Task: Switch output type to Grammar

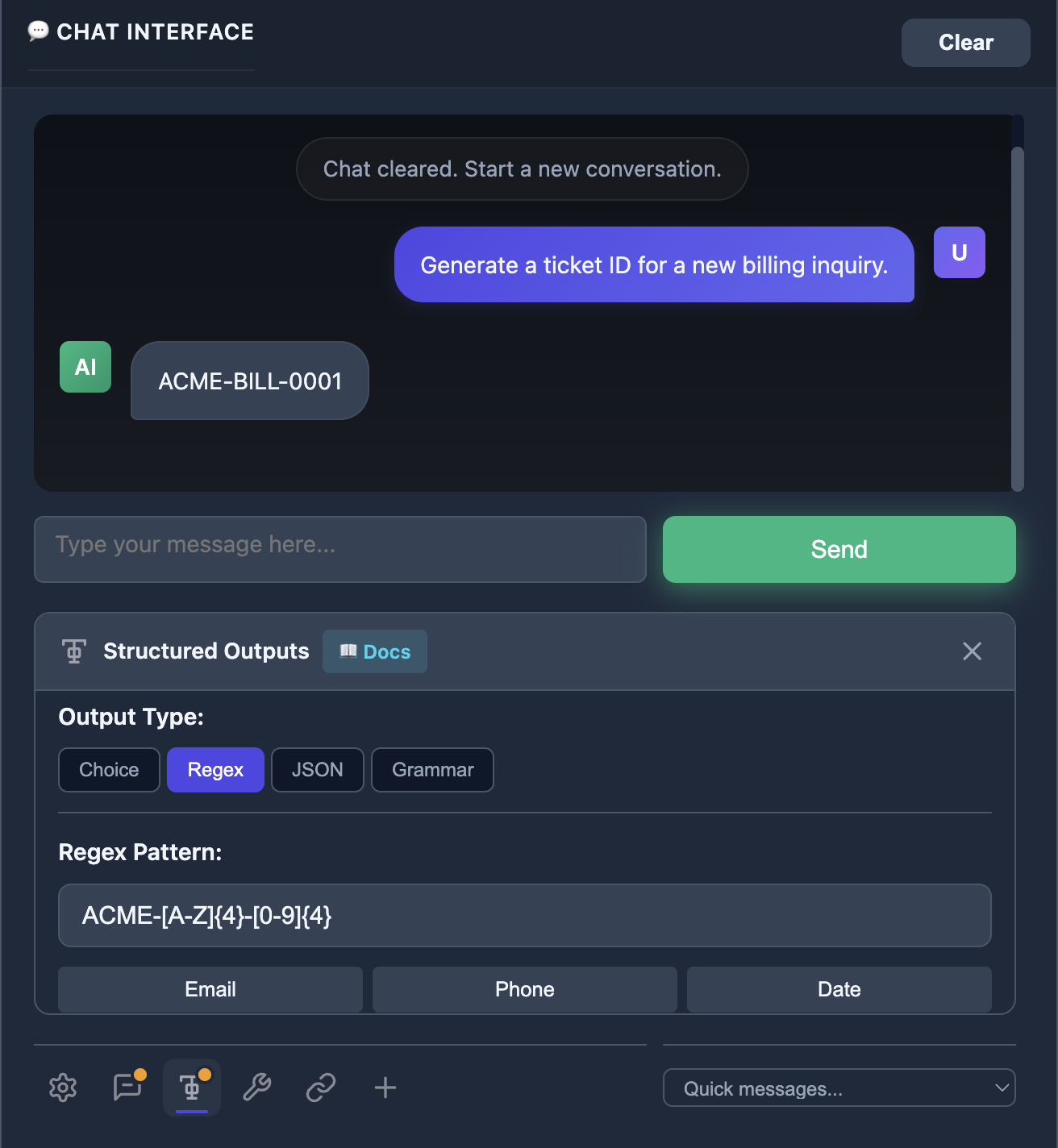Action: [432, 770]
